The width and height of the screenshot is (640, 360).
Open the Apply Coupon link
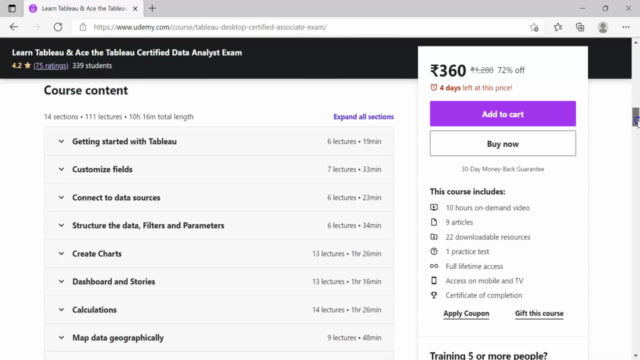(x=466, y=313)
